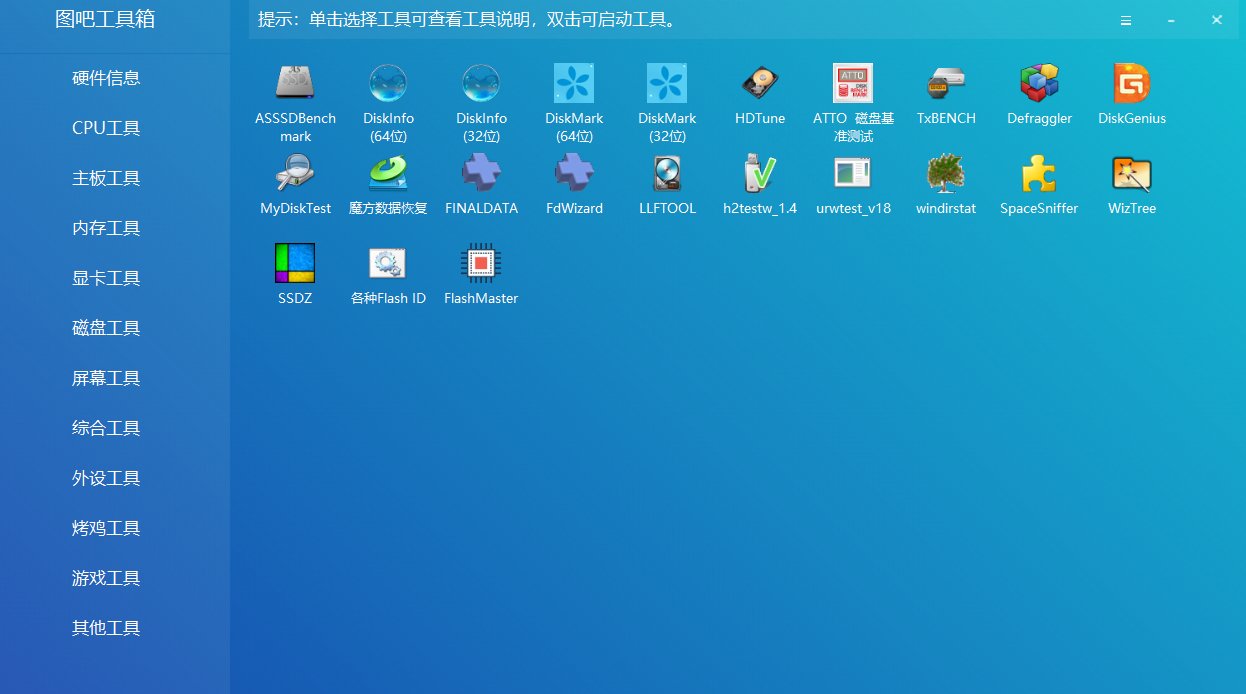Click the MyDiskTest icon

tap(295, 173)
